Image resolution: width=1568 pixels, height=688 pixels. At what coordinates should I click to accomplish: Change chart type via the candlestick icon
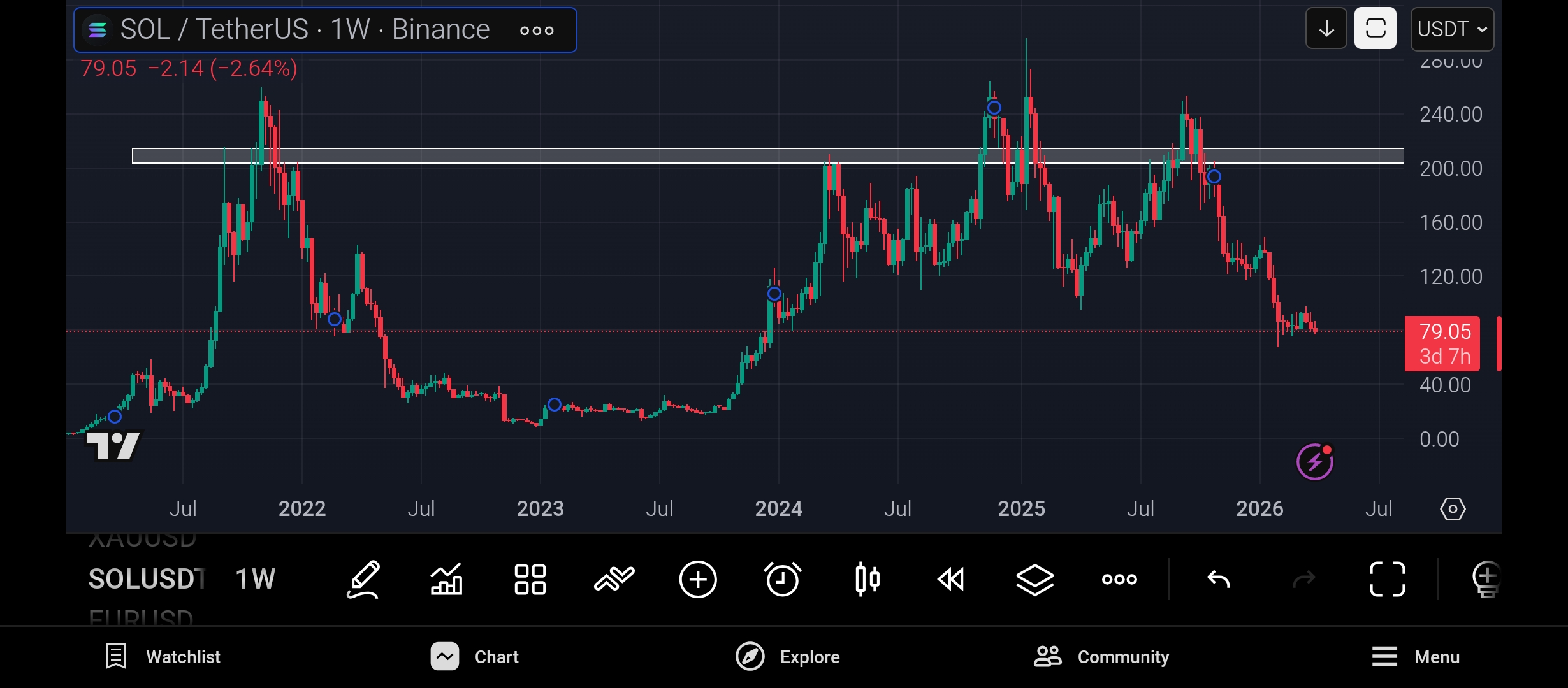867,579
